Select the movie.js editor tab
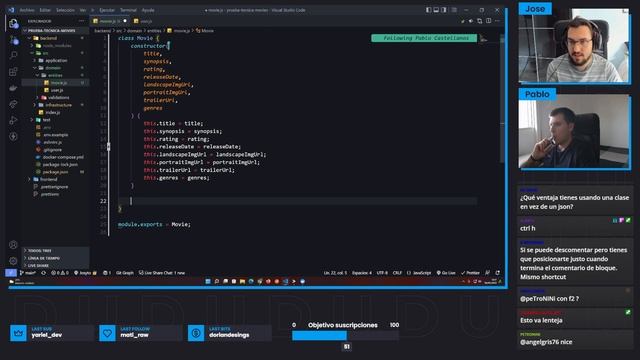The image size is (640, 360). tap(110, 21)
